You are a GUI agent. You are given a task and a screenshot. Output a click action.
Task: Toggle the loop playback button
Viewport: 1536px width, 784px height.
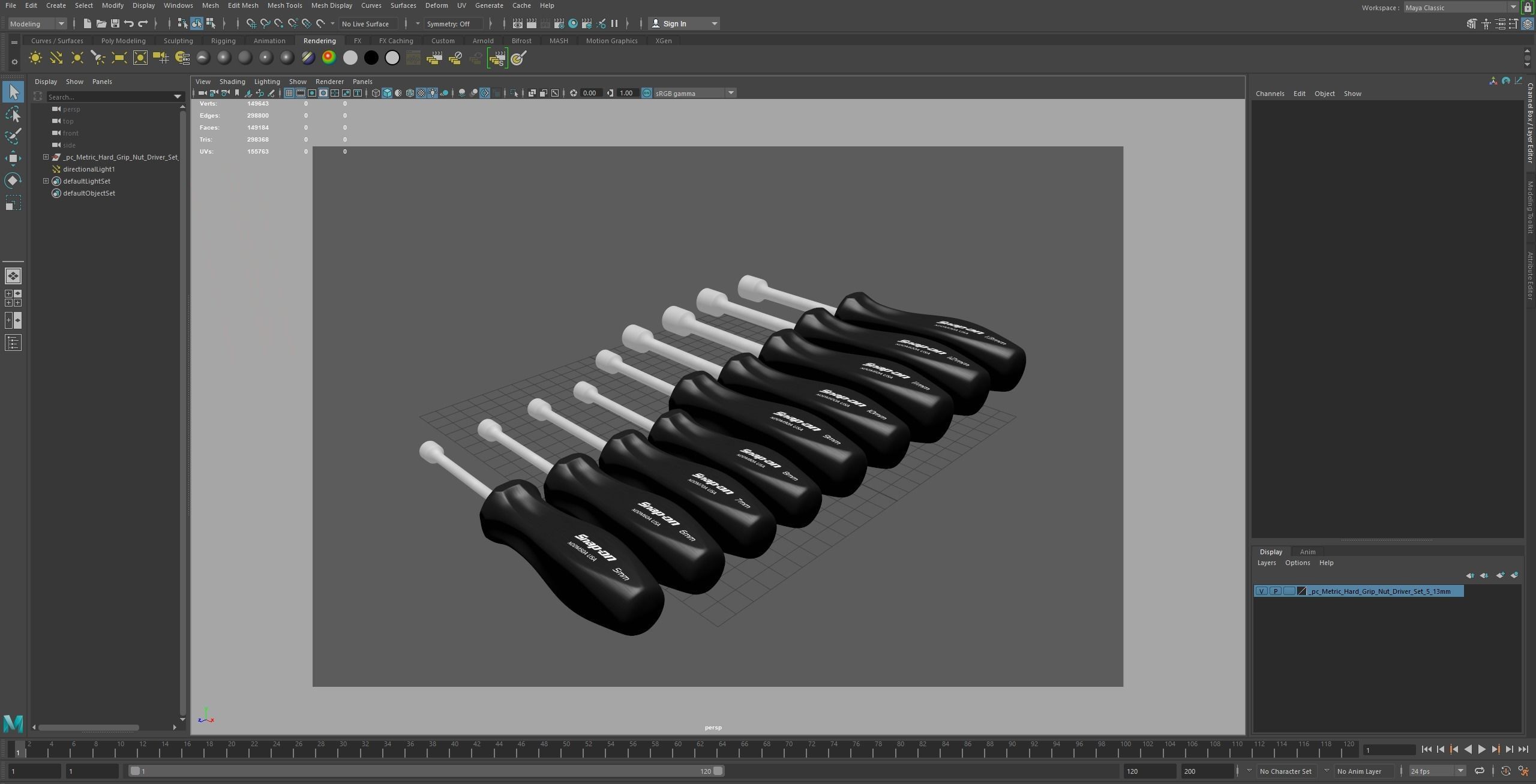1480,771
